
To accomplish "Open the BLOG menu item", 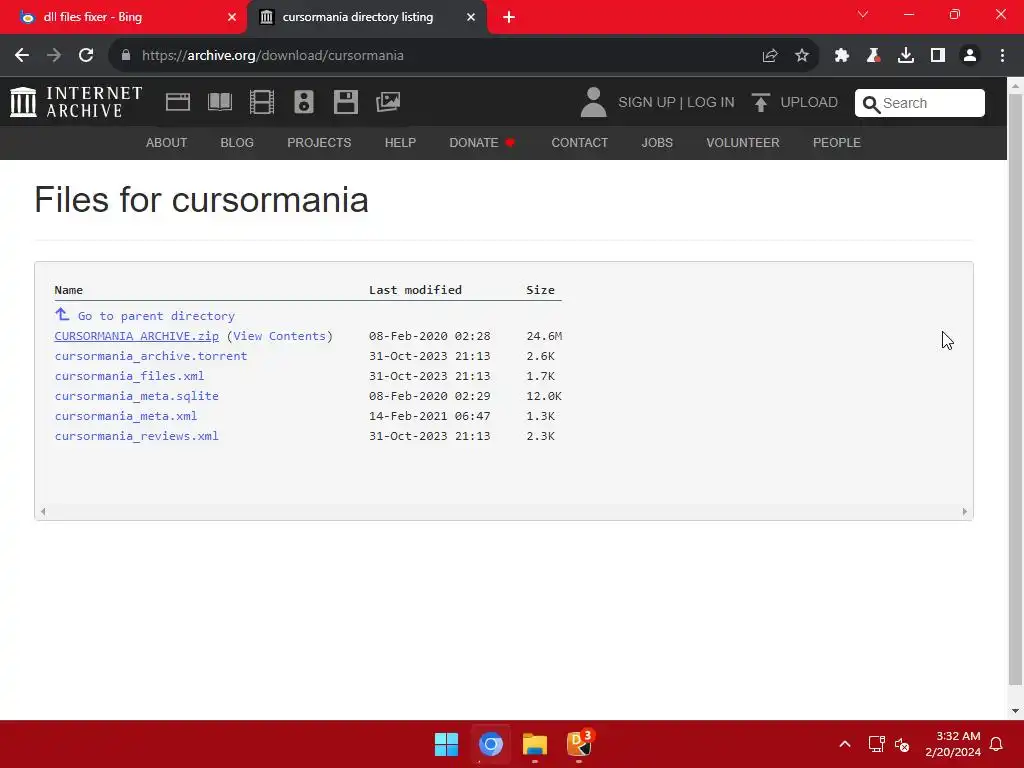I will pos(237,142).
